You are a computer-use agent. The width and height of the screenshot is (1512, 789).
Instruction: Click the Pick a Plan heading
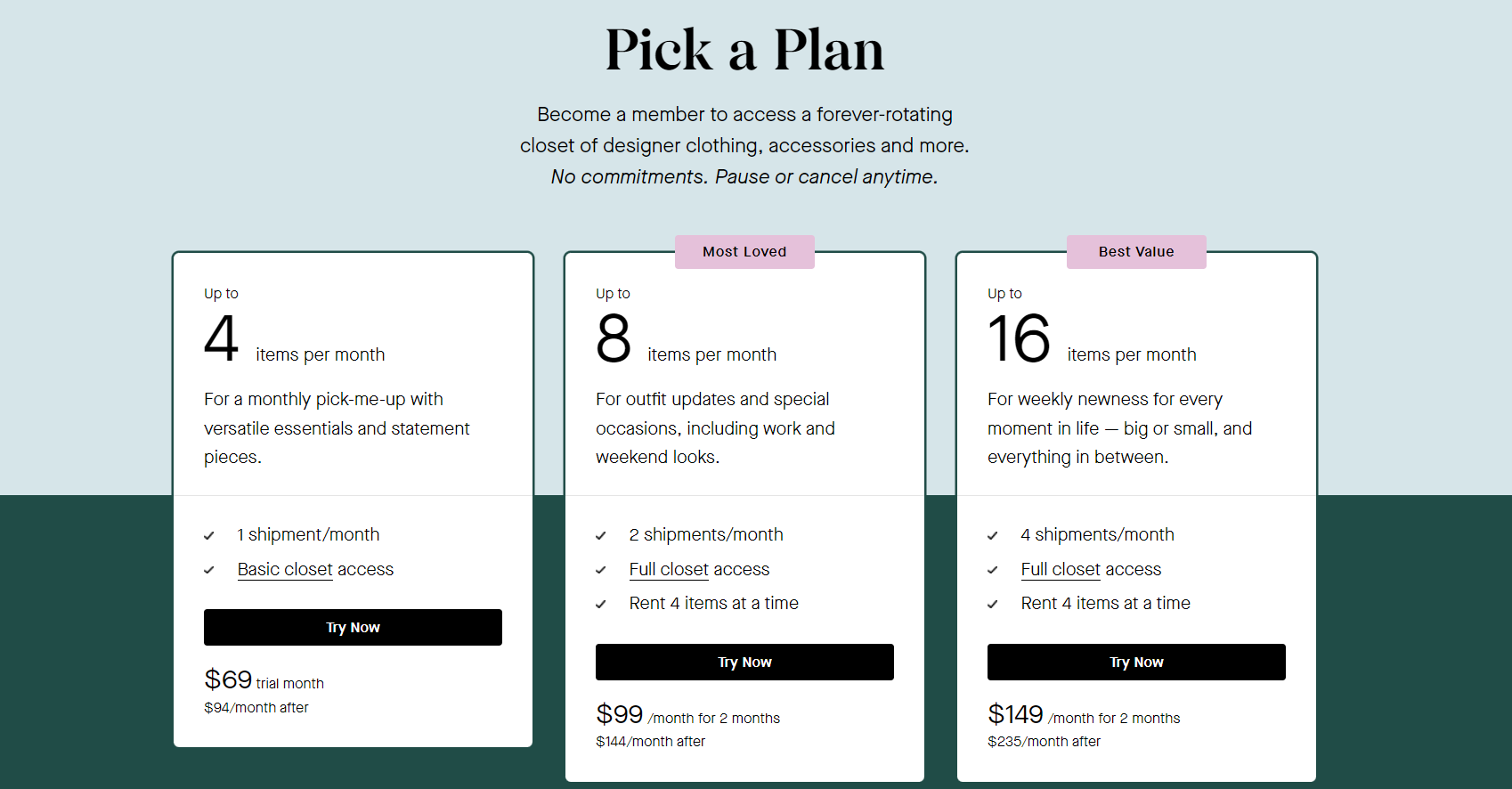tap(744, 50)
